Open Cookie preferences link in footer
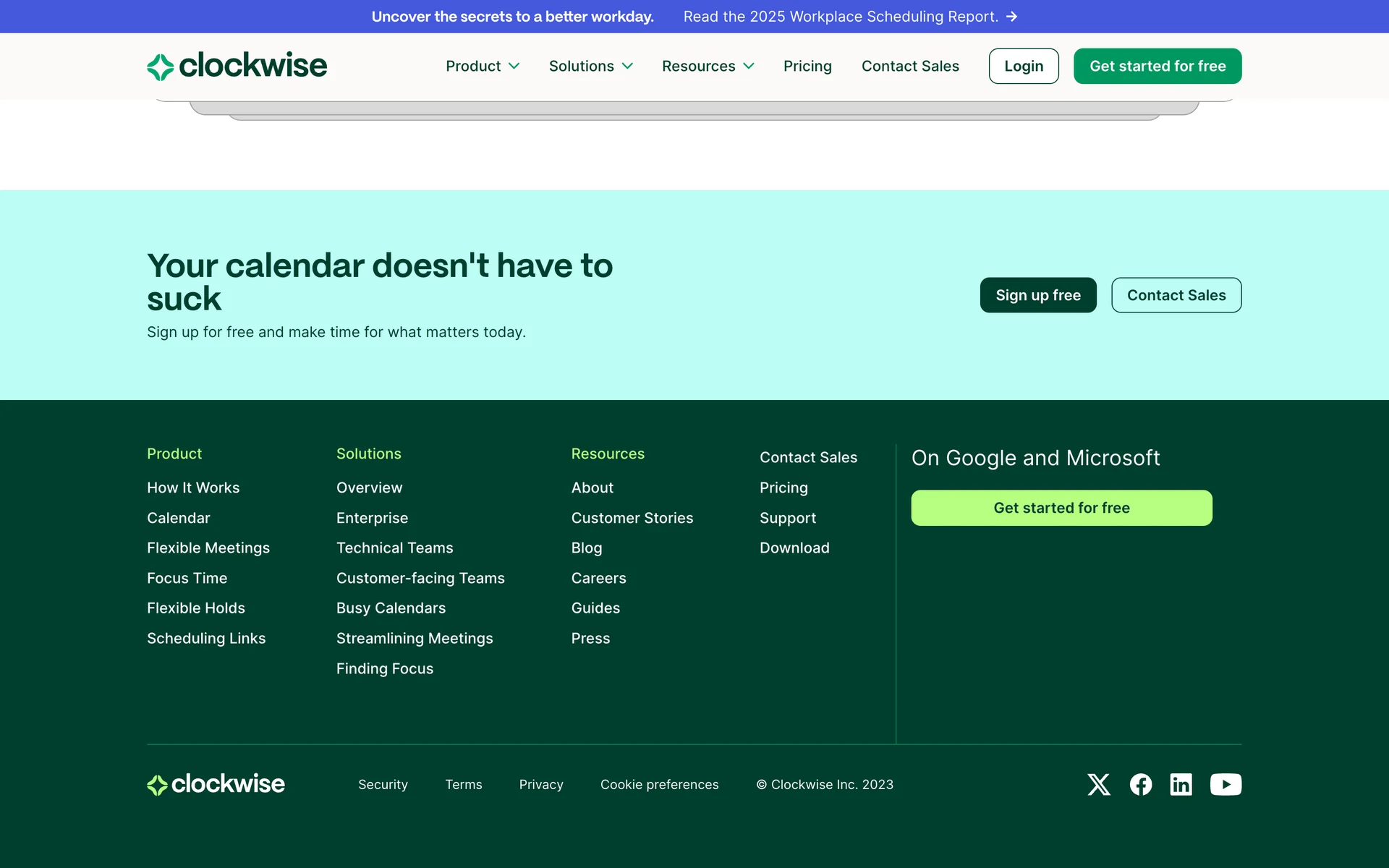 point(659,784)
